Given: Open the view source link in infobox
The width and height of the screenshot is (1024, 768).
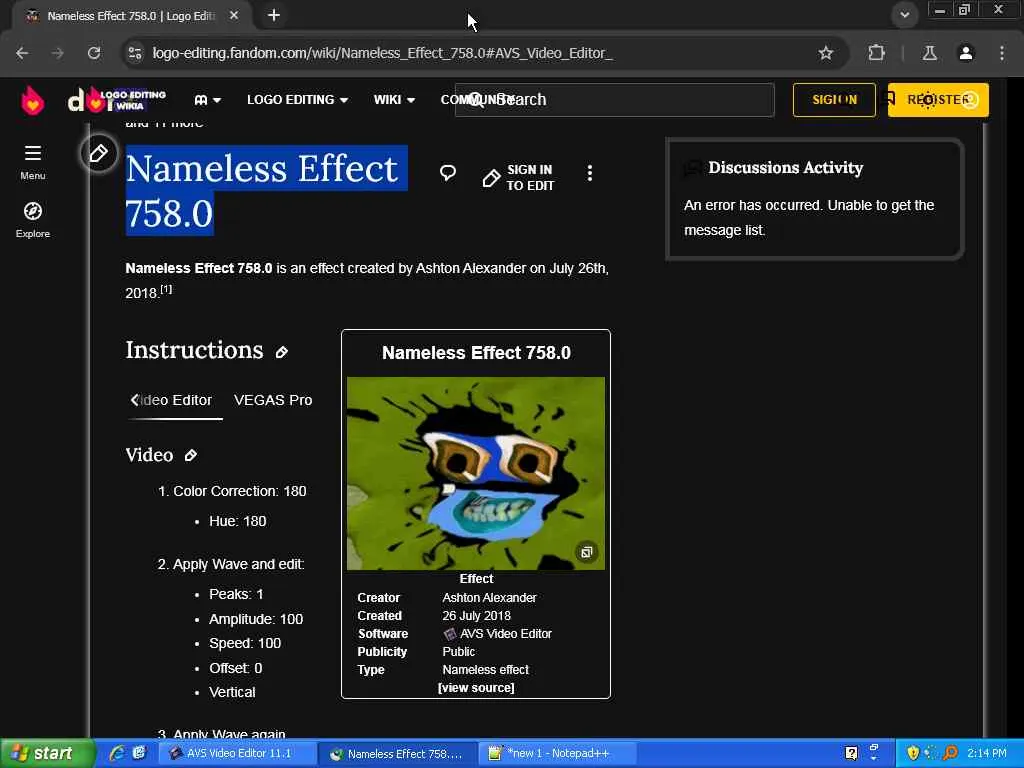Looking at the screenshot, I should tap(476, 688).
